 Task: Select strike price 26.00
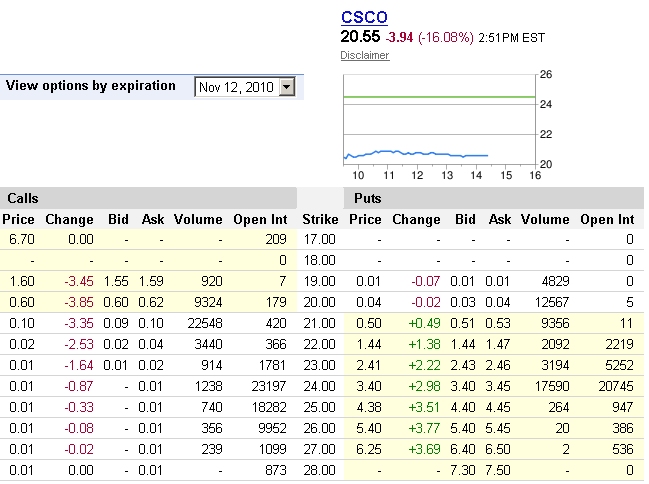(320, 428)
